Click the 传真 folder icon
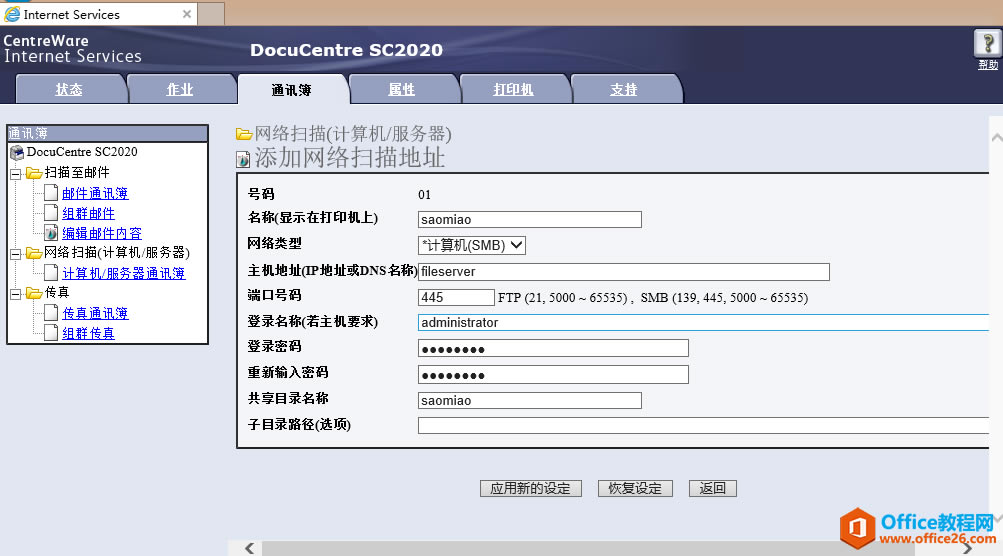Image resolution: width=1003 pixels, height=556 pixels. click(34, 293)
